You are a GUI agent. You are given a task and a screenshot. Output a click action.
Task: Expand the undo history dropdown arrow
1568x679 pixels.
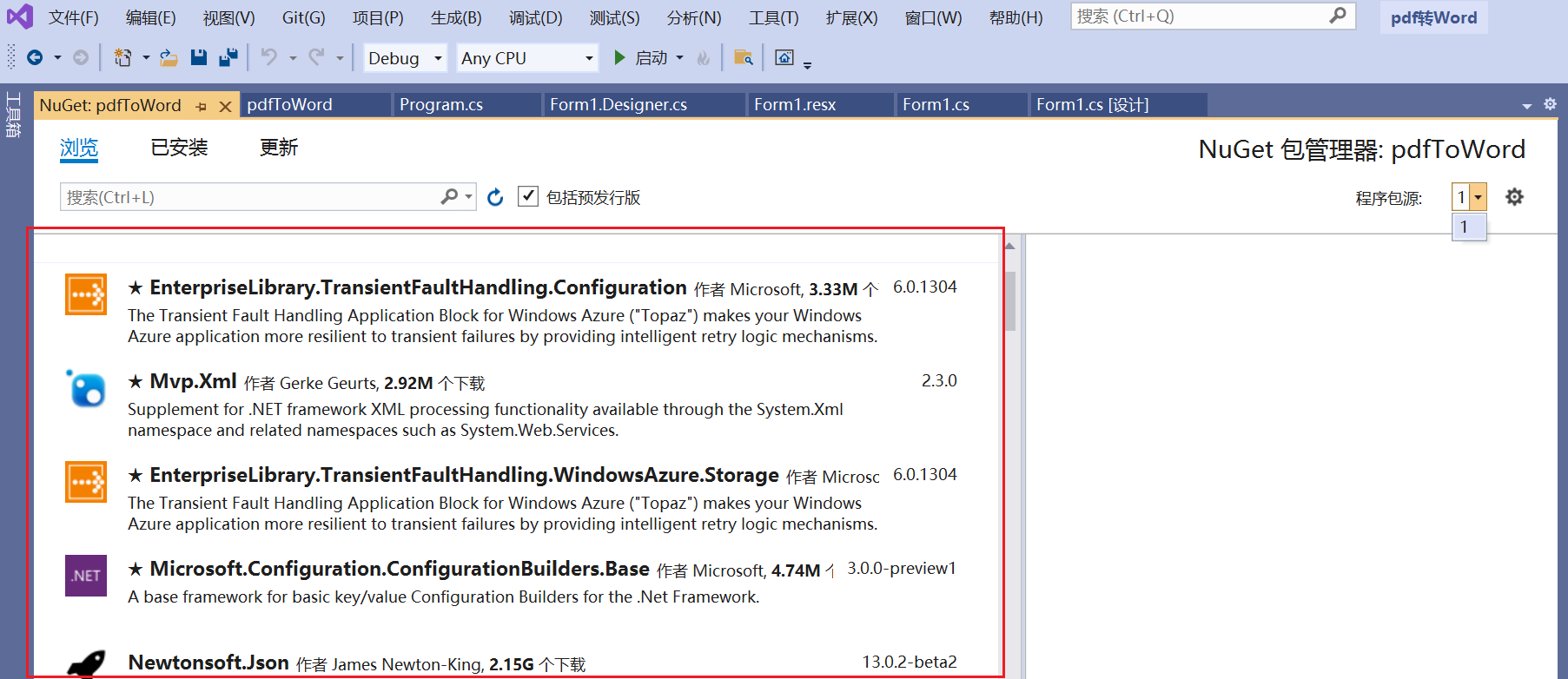(x=293, y=58)
